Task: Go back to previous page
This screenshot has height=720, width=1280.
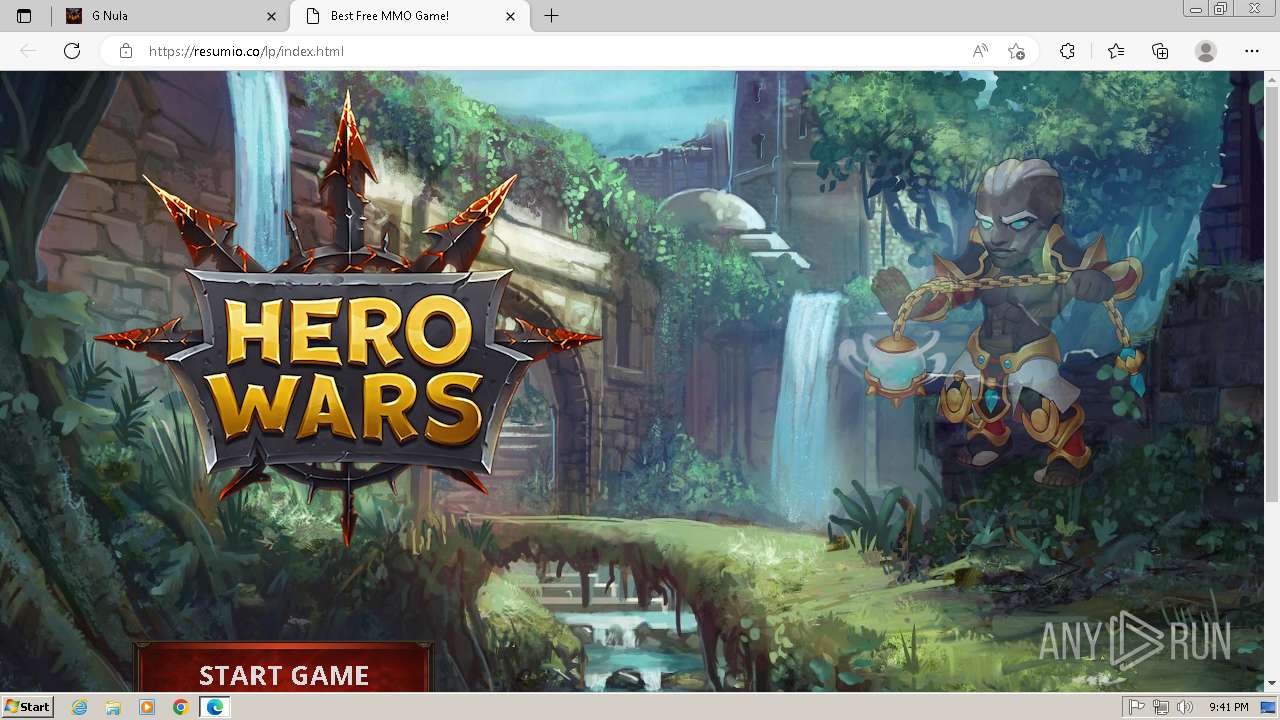Action: tap(28, 51)
